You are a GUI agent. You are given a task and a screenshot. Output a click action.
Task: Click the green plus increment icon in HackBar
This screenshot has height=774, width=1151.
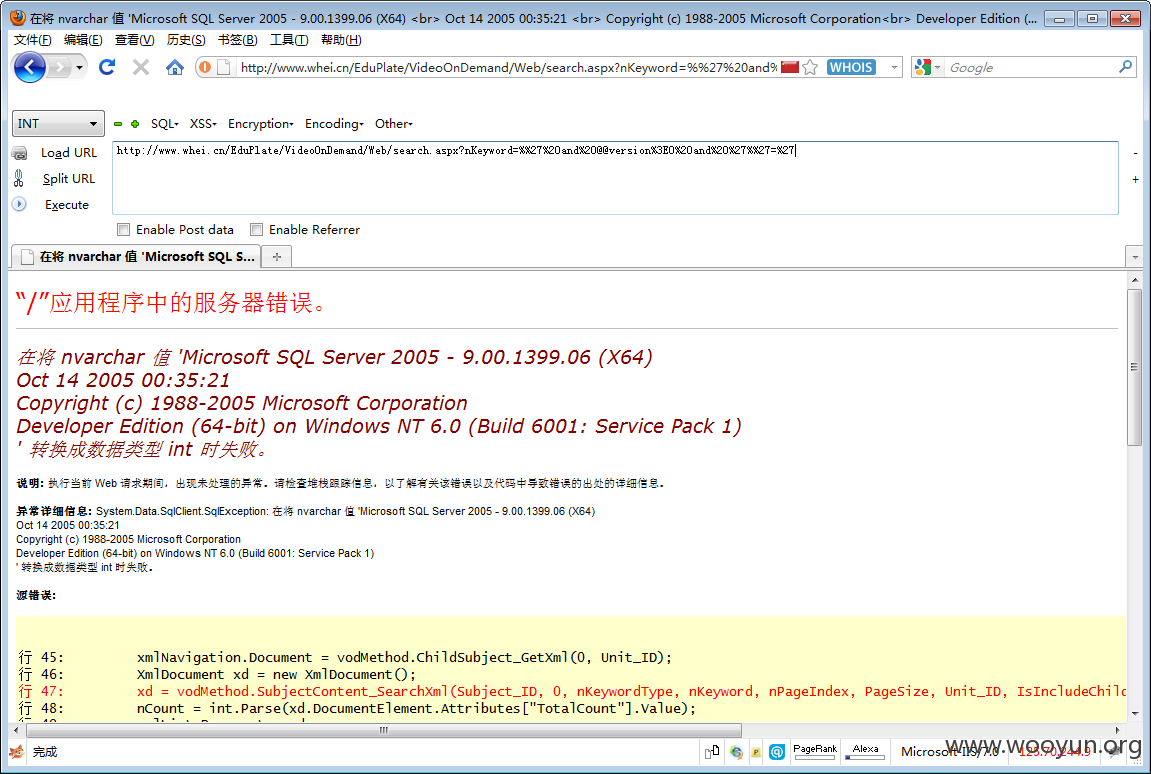pos(135,124)
